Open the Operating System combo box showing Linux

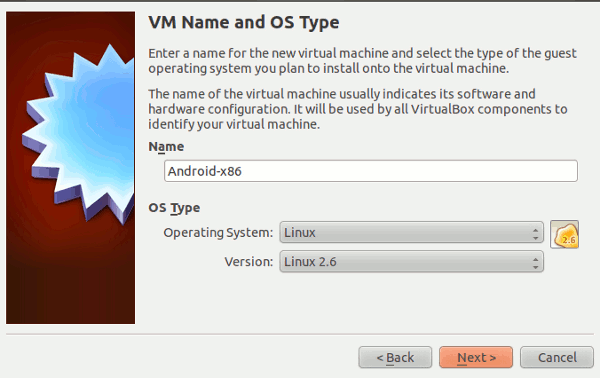411,232
